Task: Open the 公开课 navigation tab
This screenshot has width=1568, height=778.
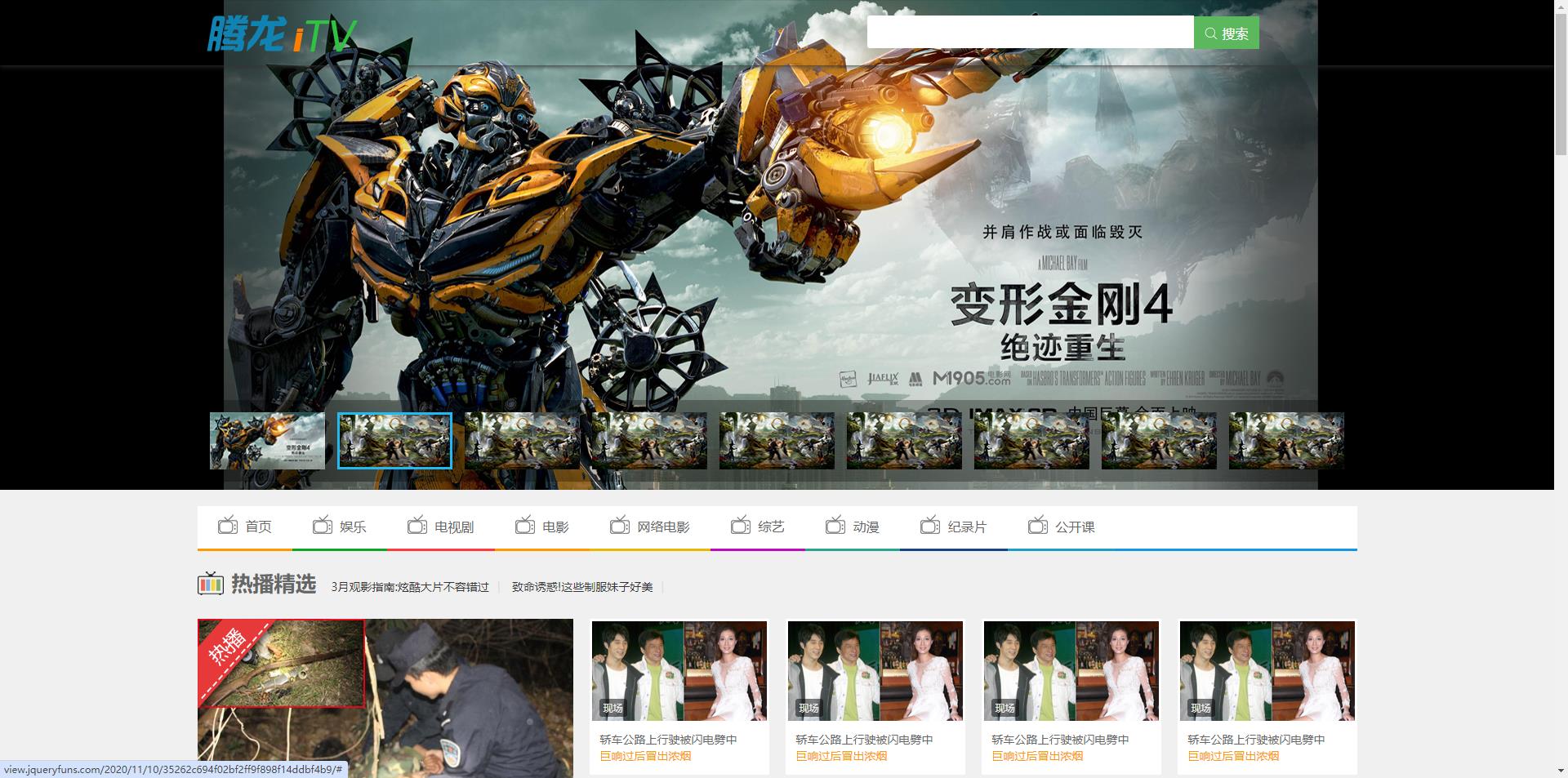Action: click(x=1062, y=527)
